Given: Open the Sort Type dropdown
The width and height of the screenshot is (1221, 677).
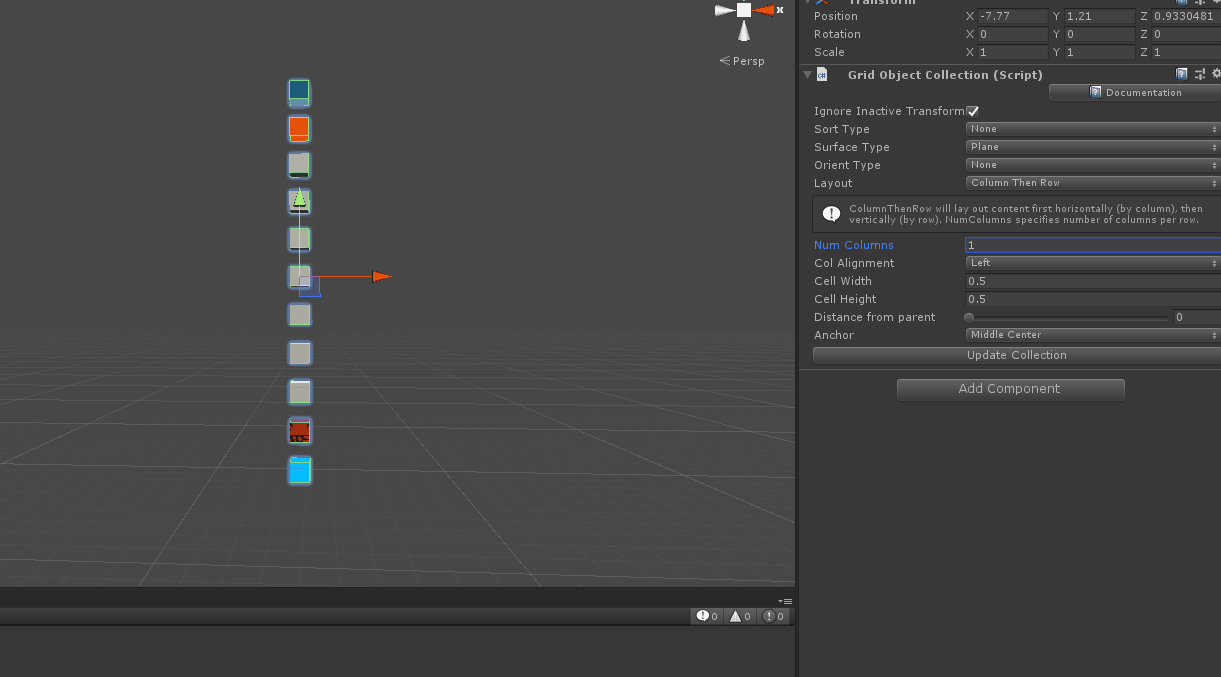Looking at the screenshot, I should pos(1093,129).
